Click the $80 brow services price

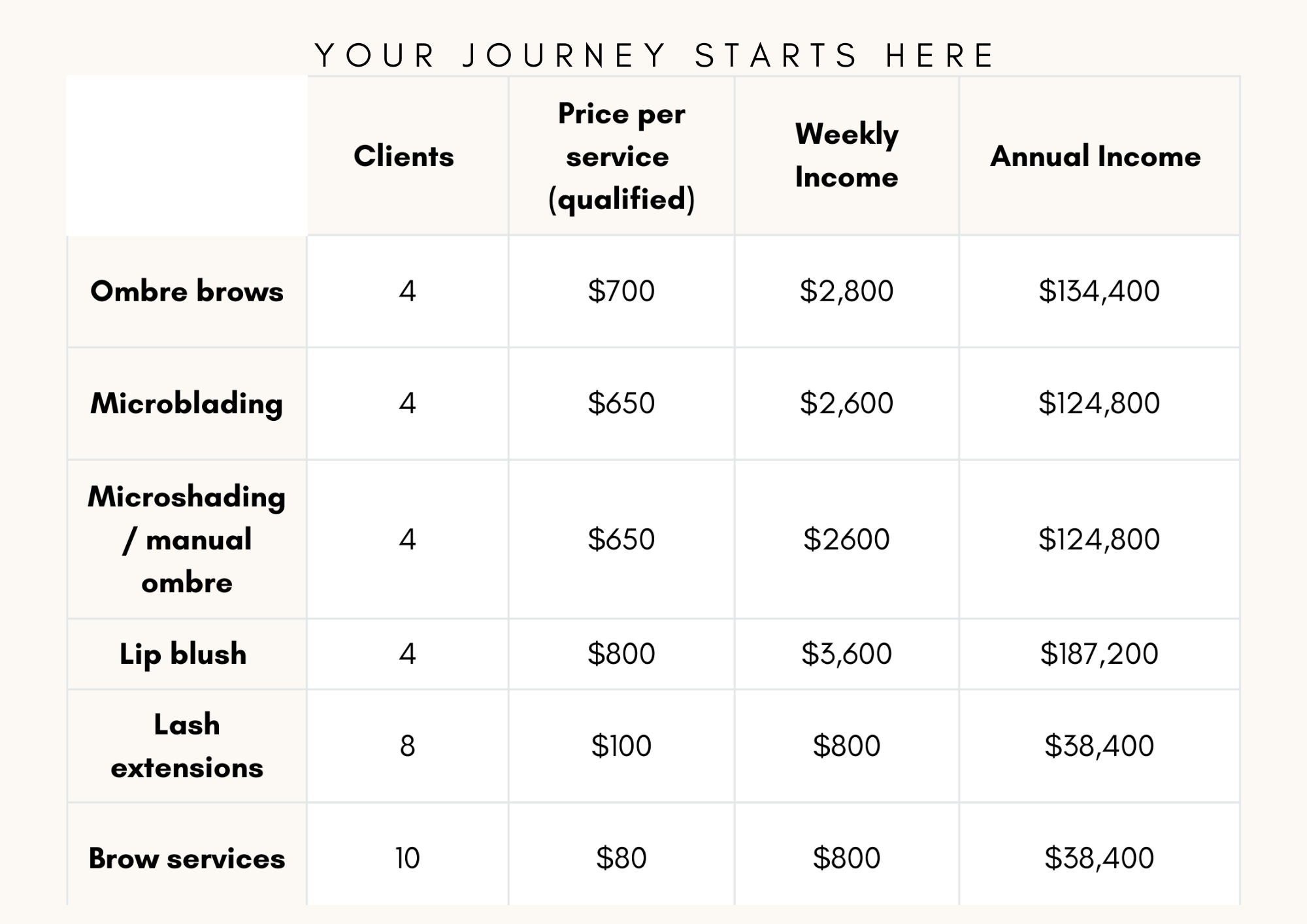click(621, 858)
